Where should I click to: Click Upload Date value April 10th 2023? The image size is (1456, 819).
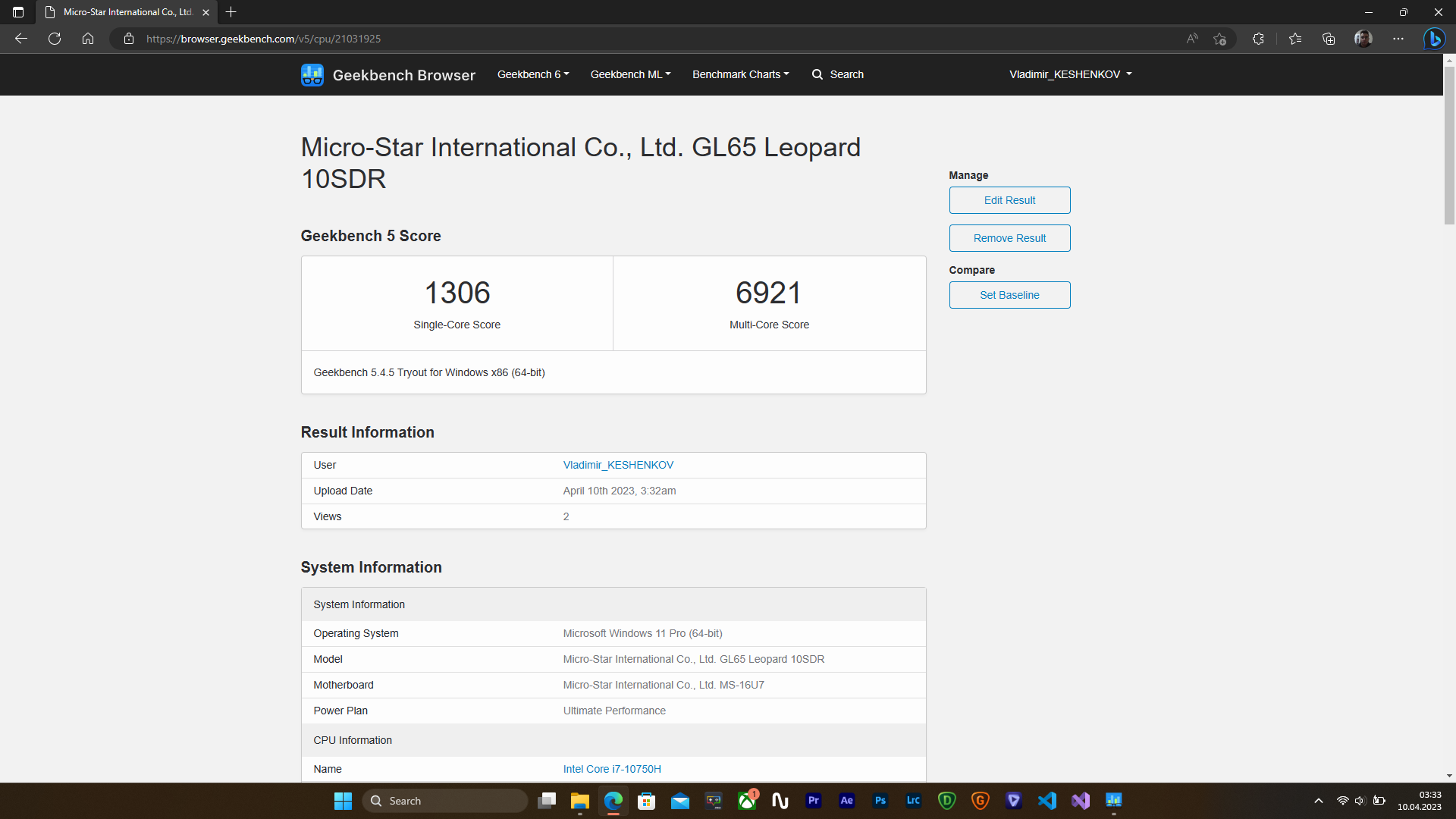point(620,491)
